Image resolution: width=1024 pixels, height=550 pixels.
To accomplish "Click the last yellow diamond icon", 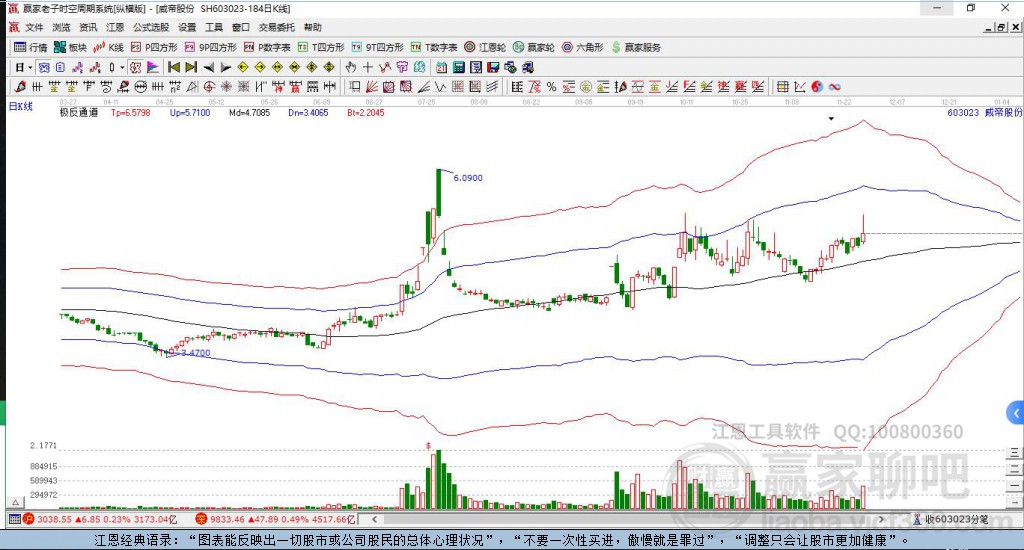I will pos(328,67).
